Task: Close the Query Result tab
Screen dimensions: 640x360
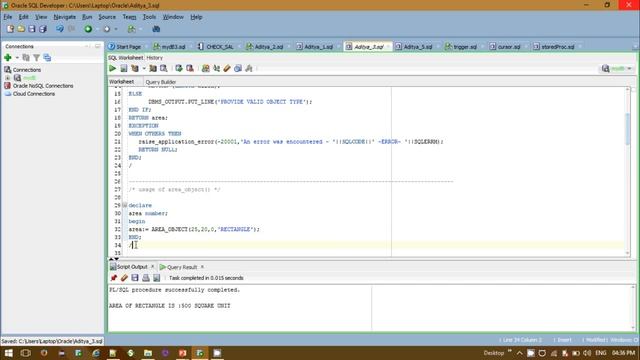Action: pyautogui.click(x=202, y=267)
